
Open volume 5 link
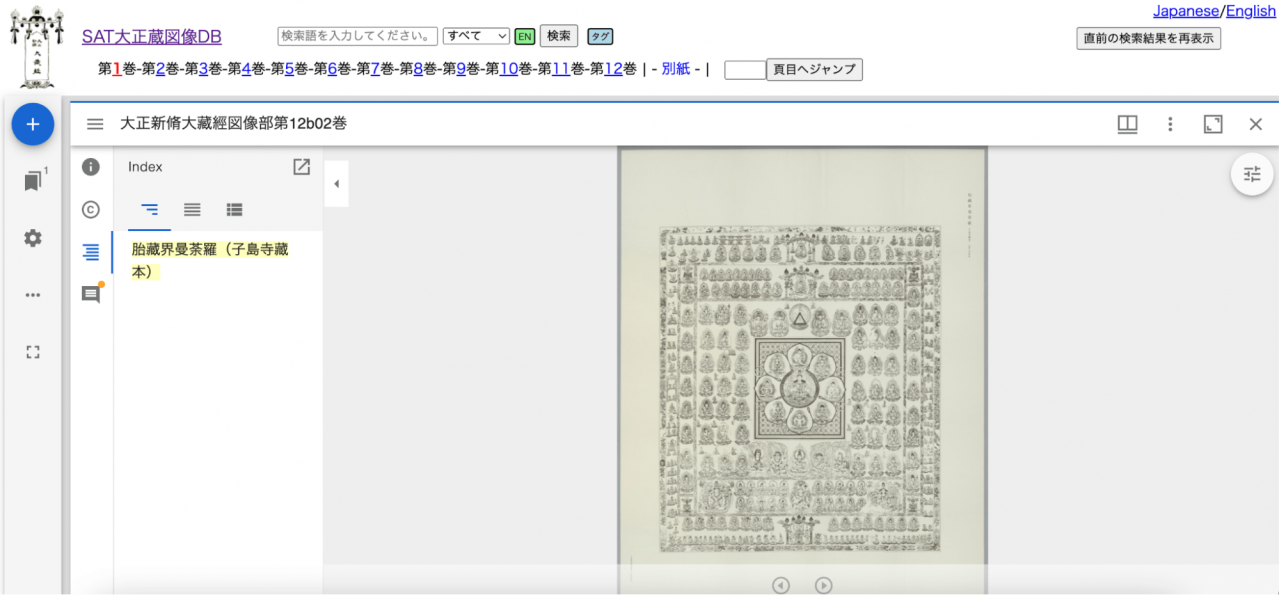point(289,69)
